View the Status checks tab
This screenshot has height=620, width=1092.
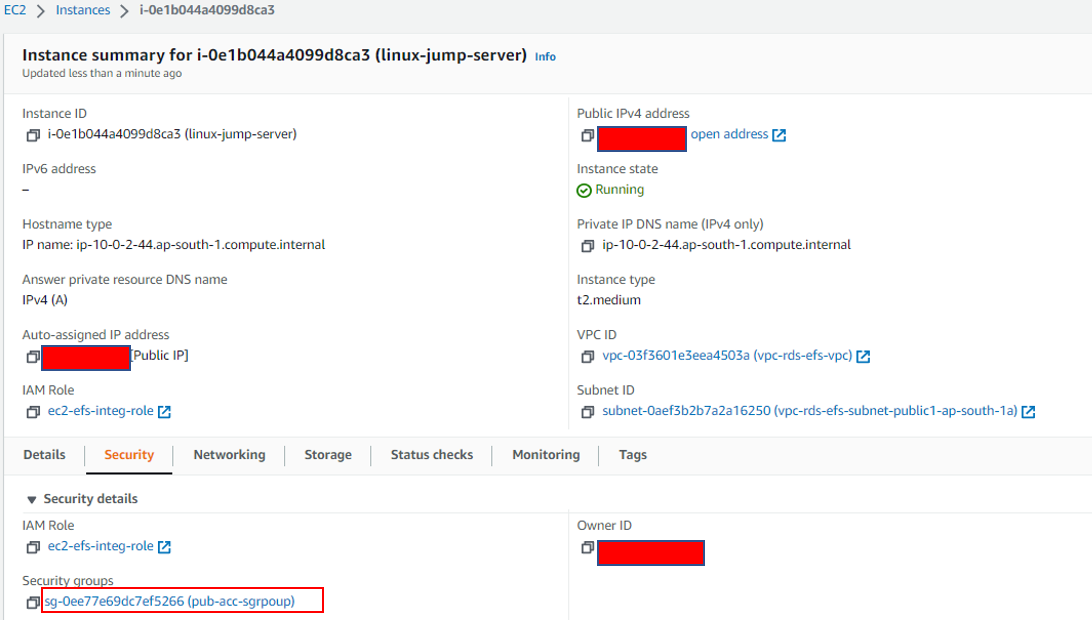click(432, 455)
